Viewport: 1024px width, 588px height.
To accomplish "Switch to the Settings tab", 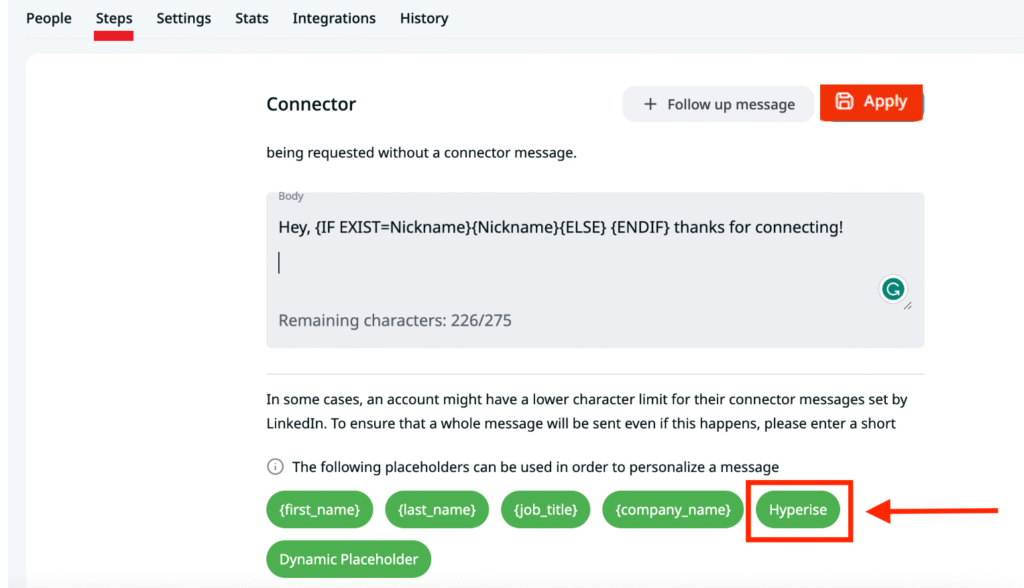I will (x=184, y=18).
